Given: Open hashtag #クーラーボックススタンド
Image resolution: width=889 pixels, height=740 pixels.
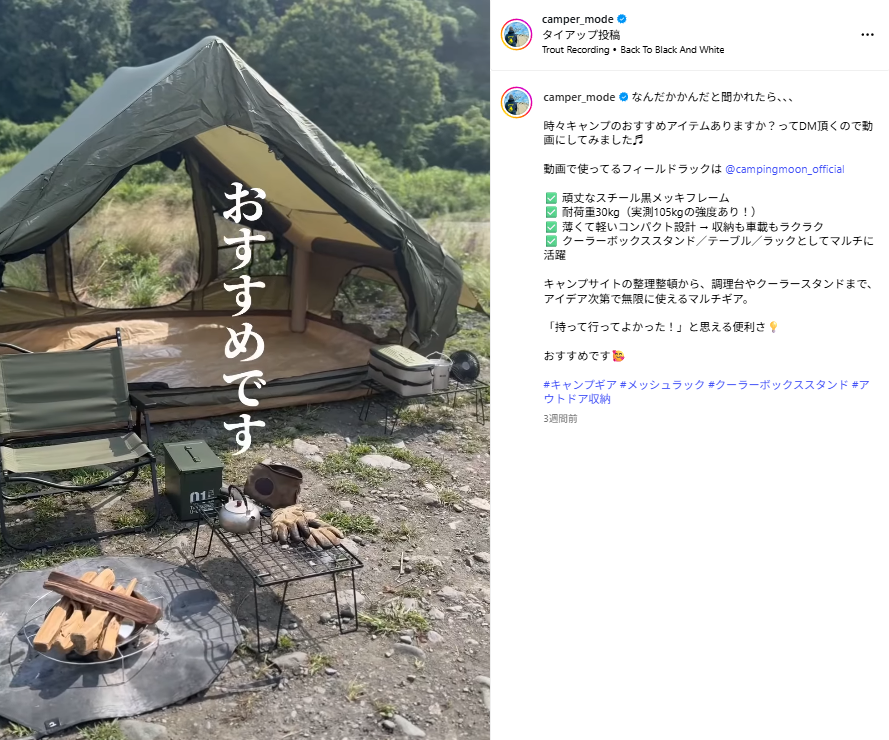Looking at the screenshot, I should point(778,384).
